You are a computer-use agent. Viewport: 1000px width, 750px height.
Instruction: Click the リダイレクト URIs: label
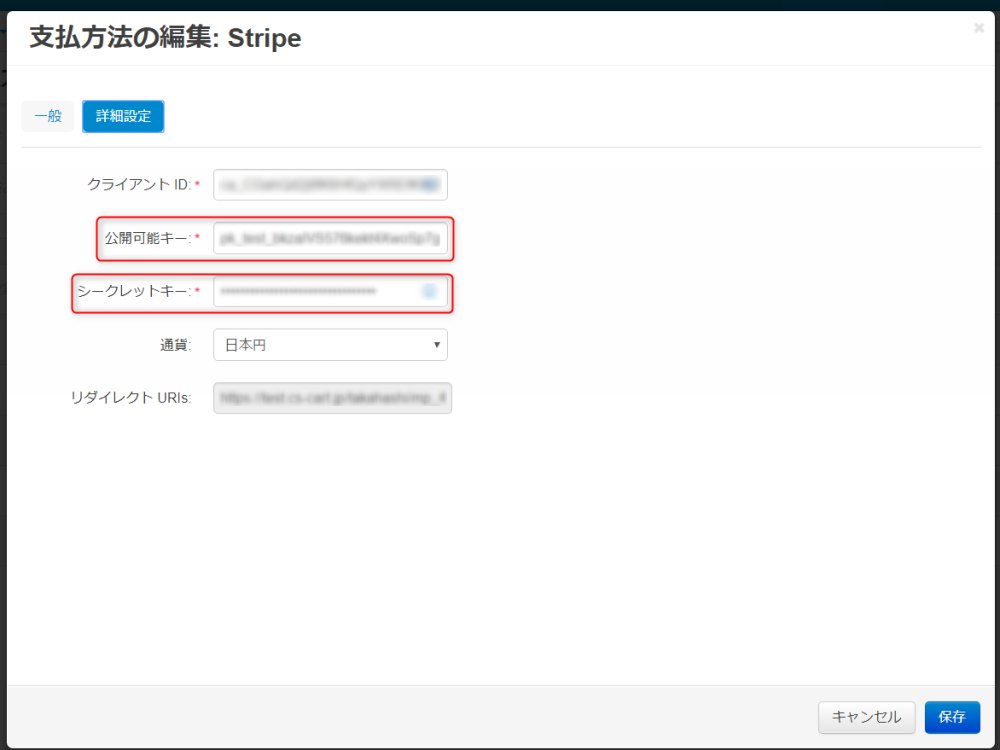click(x=131, y=398)
